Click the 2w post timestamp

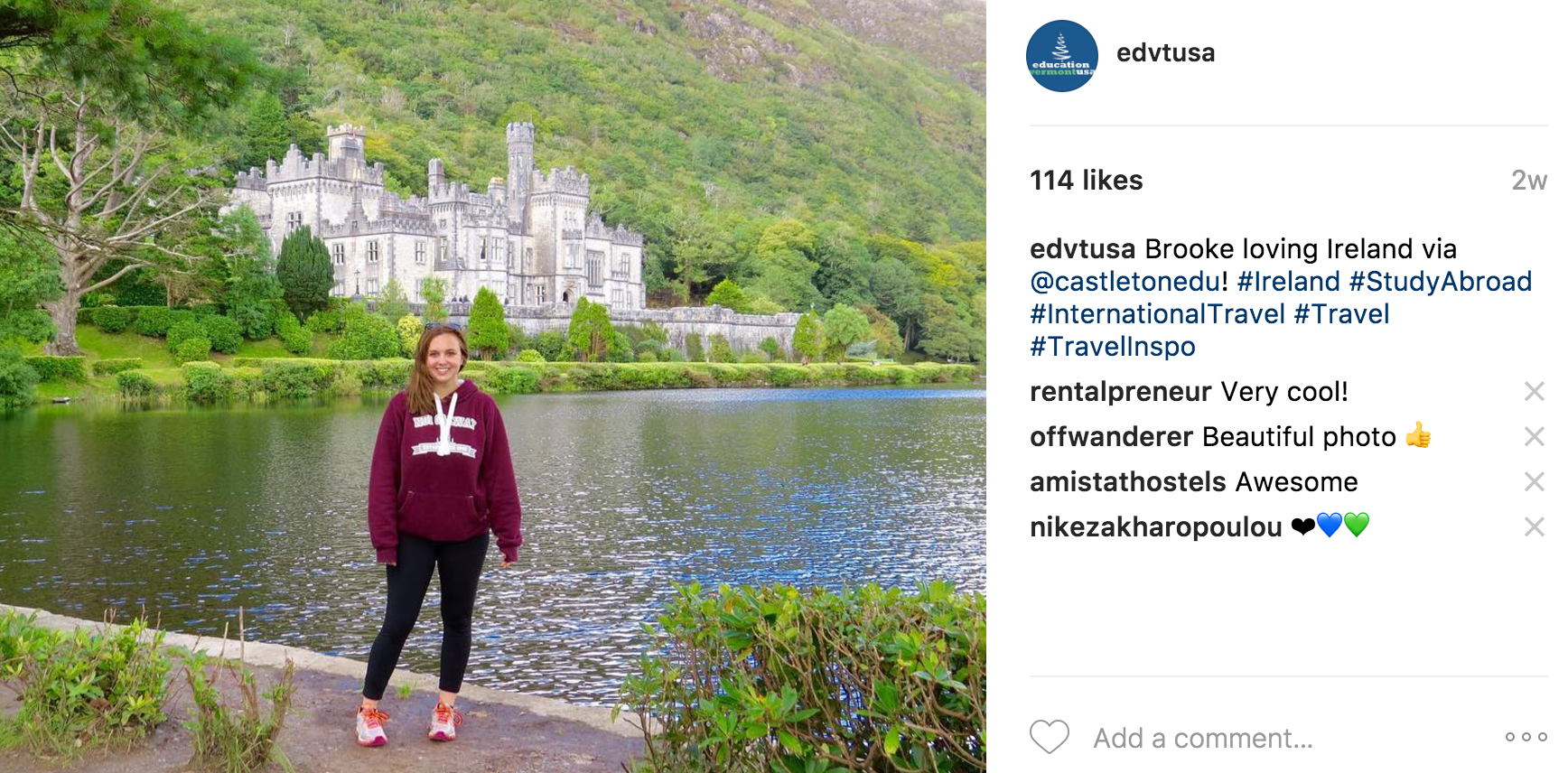pyautogui.click(x=1529, y=181)
